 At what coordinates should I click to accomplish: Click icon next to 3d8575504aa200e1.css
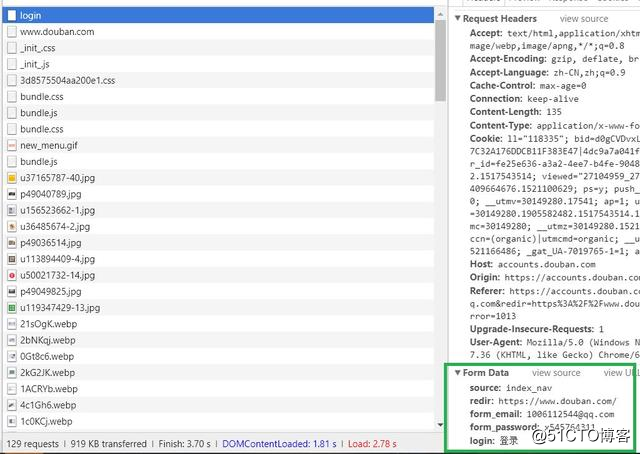pos(12,80)
